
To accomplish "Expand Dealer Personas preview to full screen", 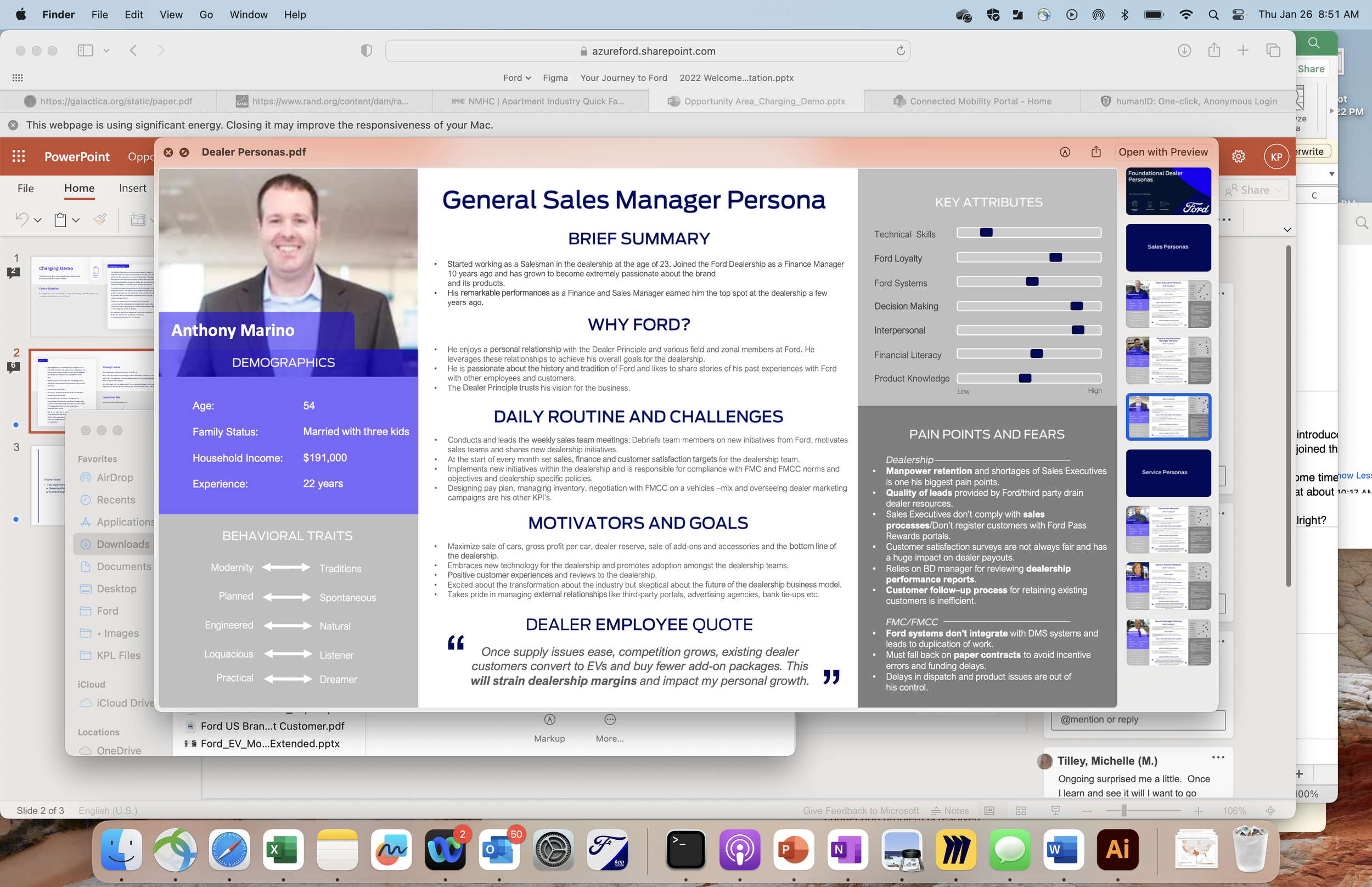I will pyautogui.click(x=184, y=152).
